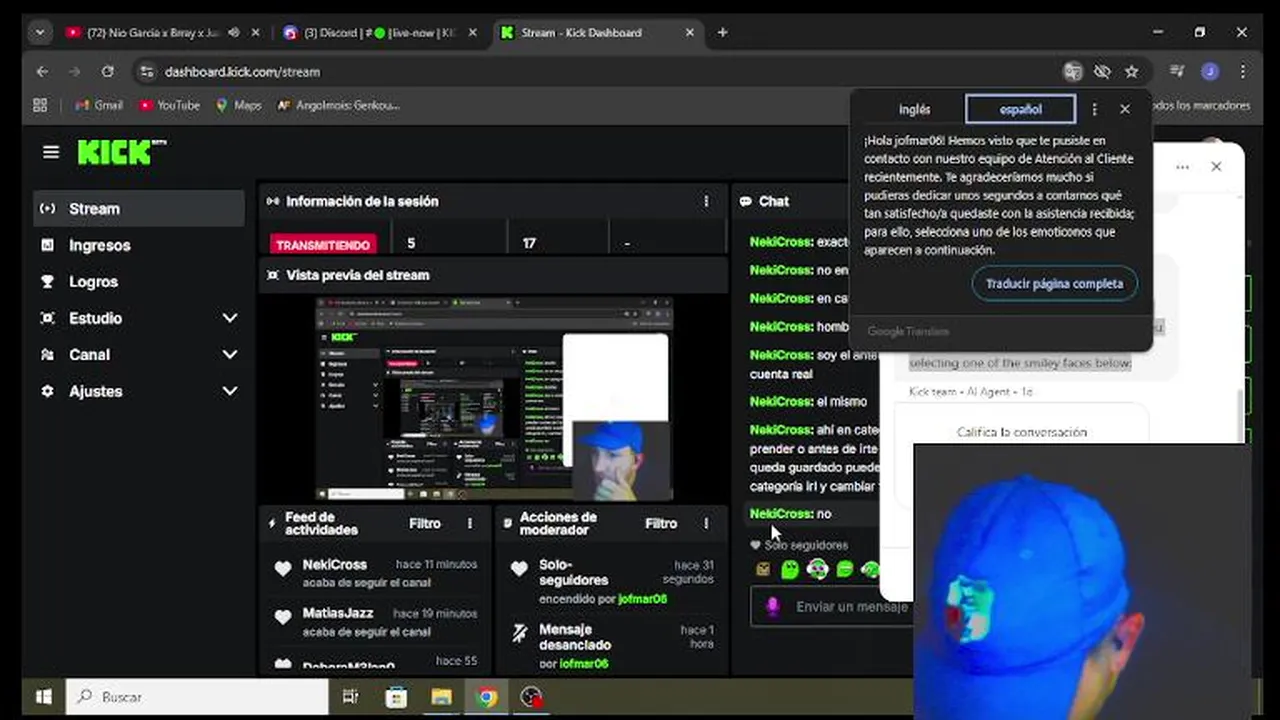Viewport: 1280px width, 720px height.
Task: Switch to the Nio Garcia YouTube tab
Action: click(150, 32)
